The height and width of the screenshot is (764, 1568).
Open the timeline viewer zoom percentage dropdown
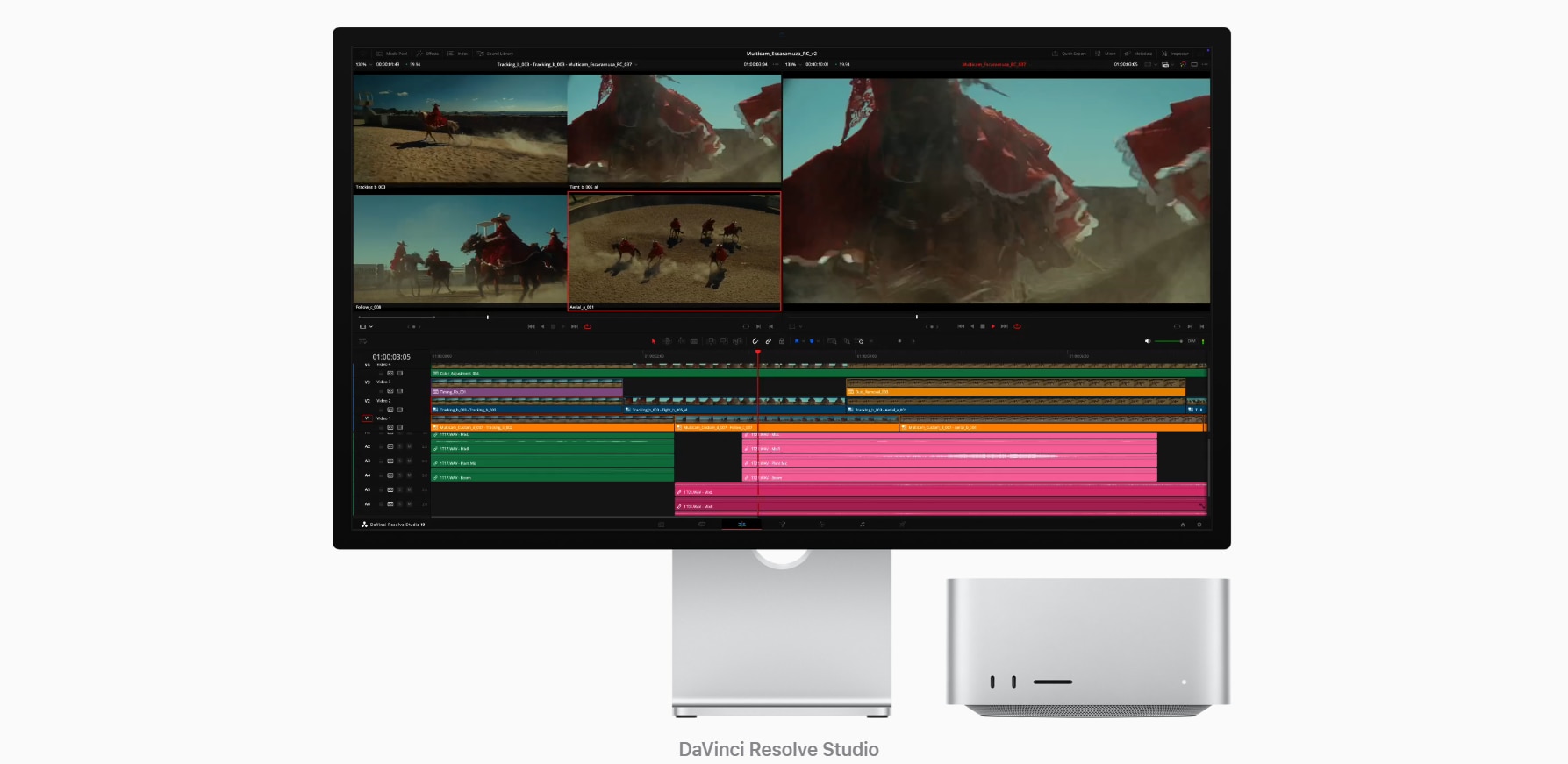[793, 64]
